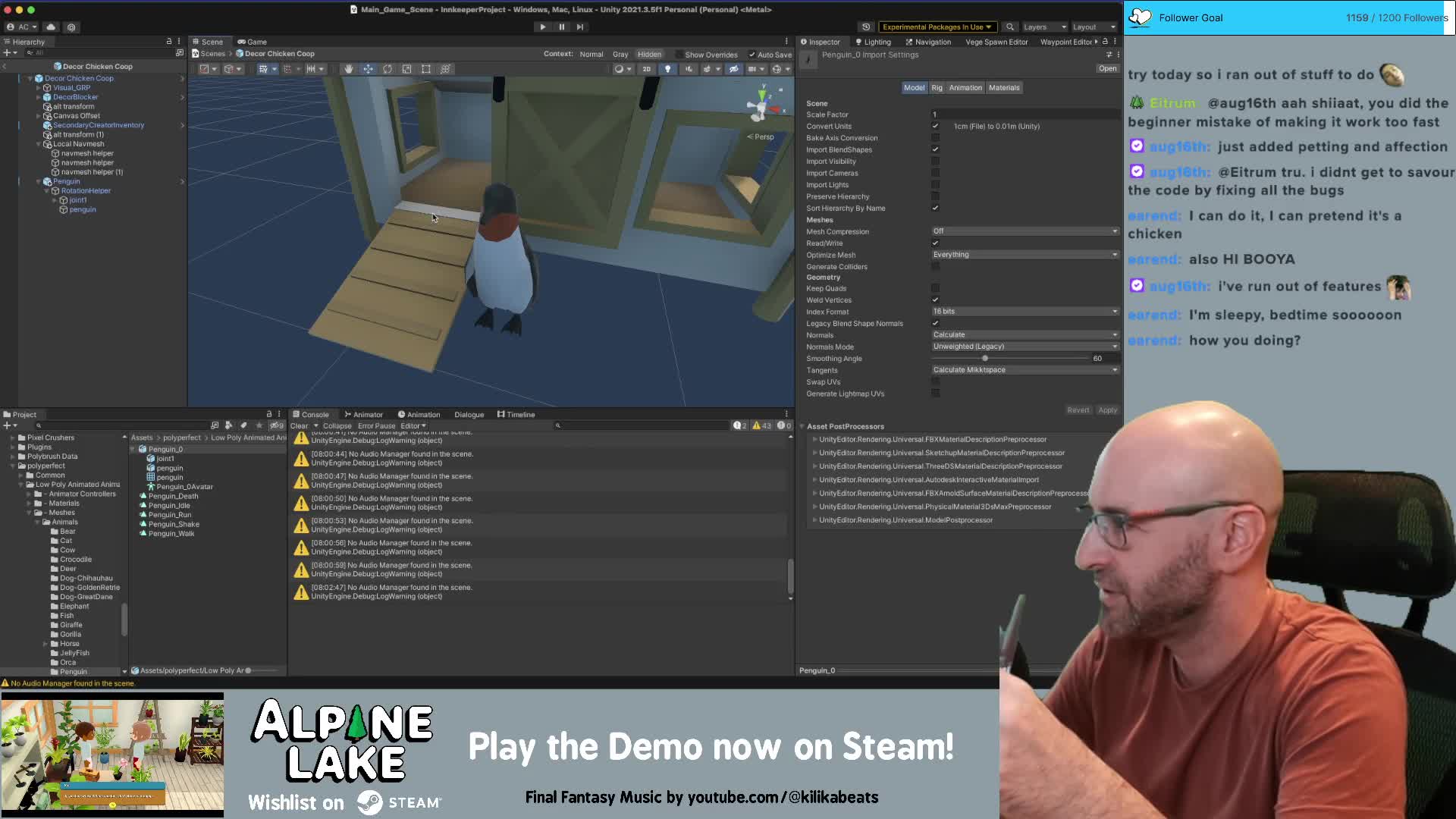This screenshot has width=1456, height=819.
Task: Open the Optimize Mesh dropdown
Action: click(1025, 255)
